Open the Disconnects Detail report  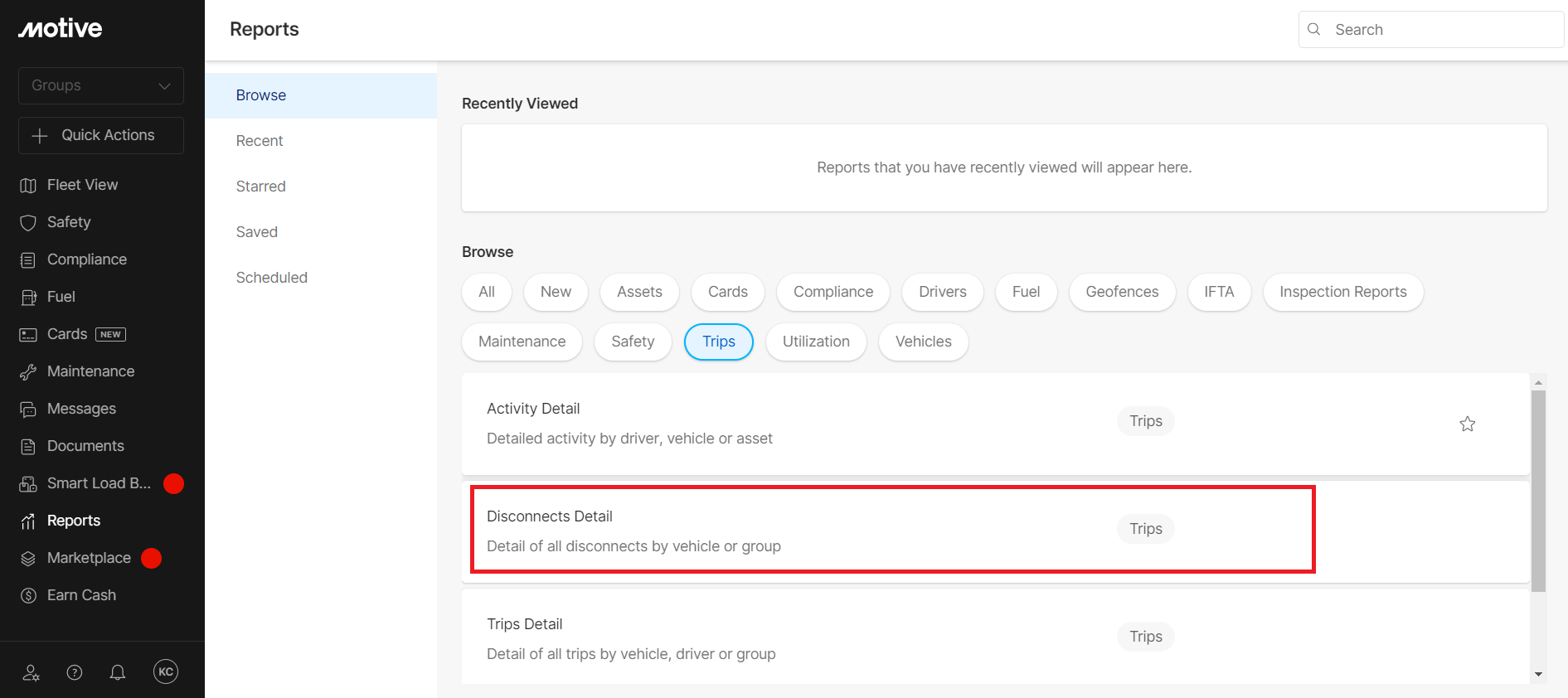tap(550, 516)
